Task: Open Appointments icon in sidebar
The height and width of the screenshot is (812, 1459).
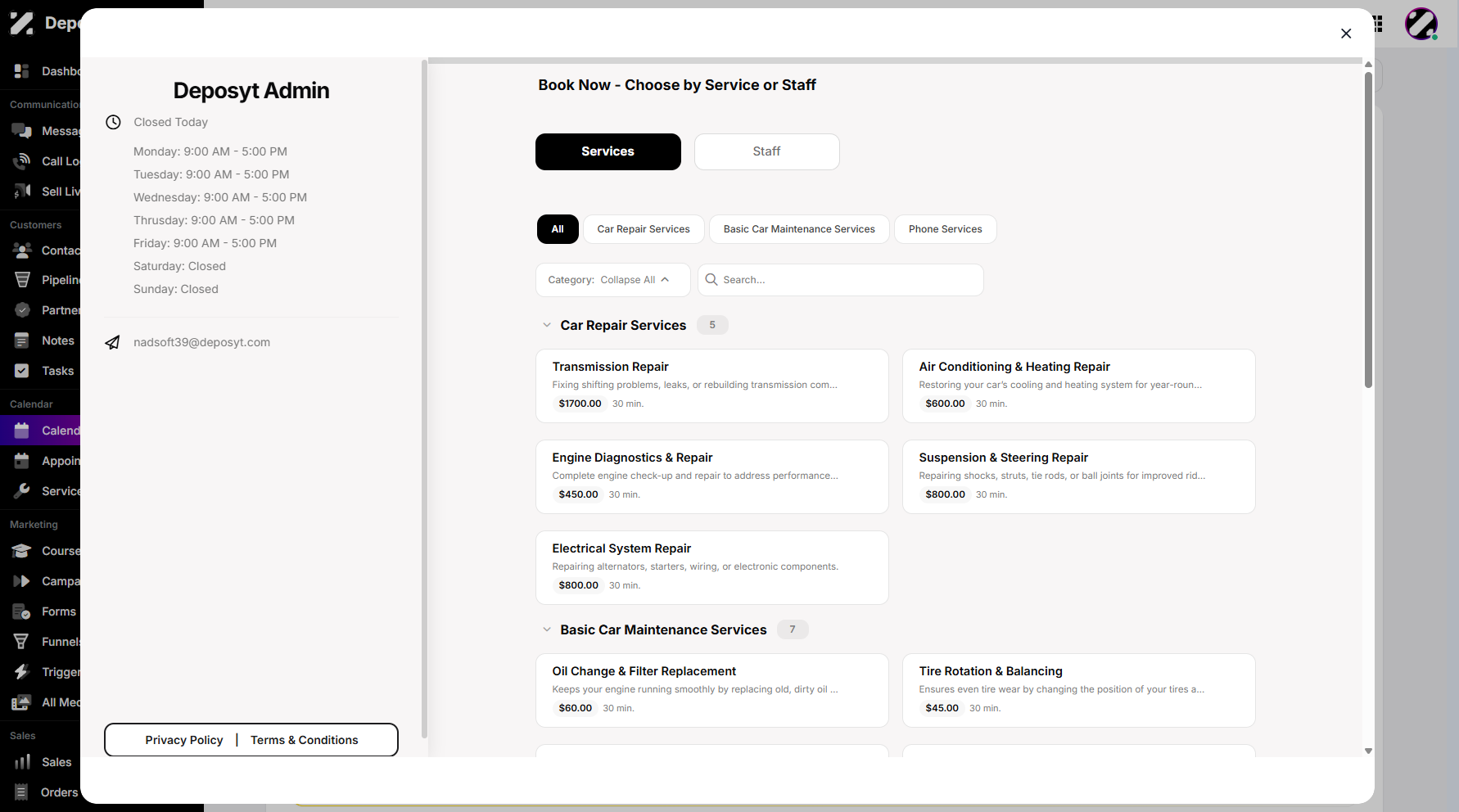Action: (22, 461)
